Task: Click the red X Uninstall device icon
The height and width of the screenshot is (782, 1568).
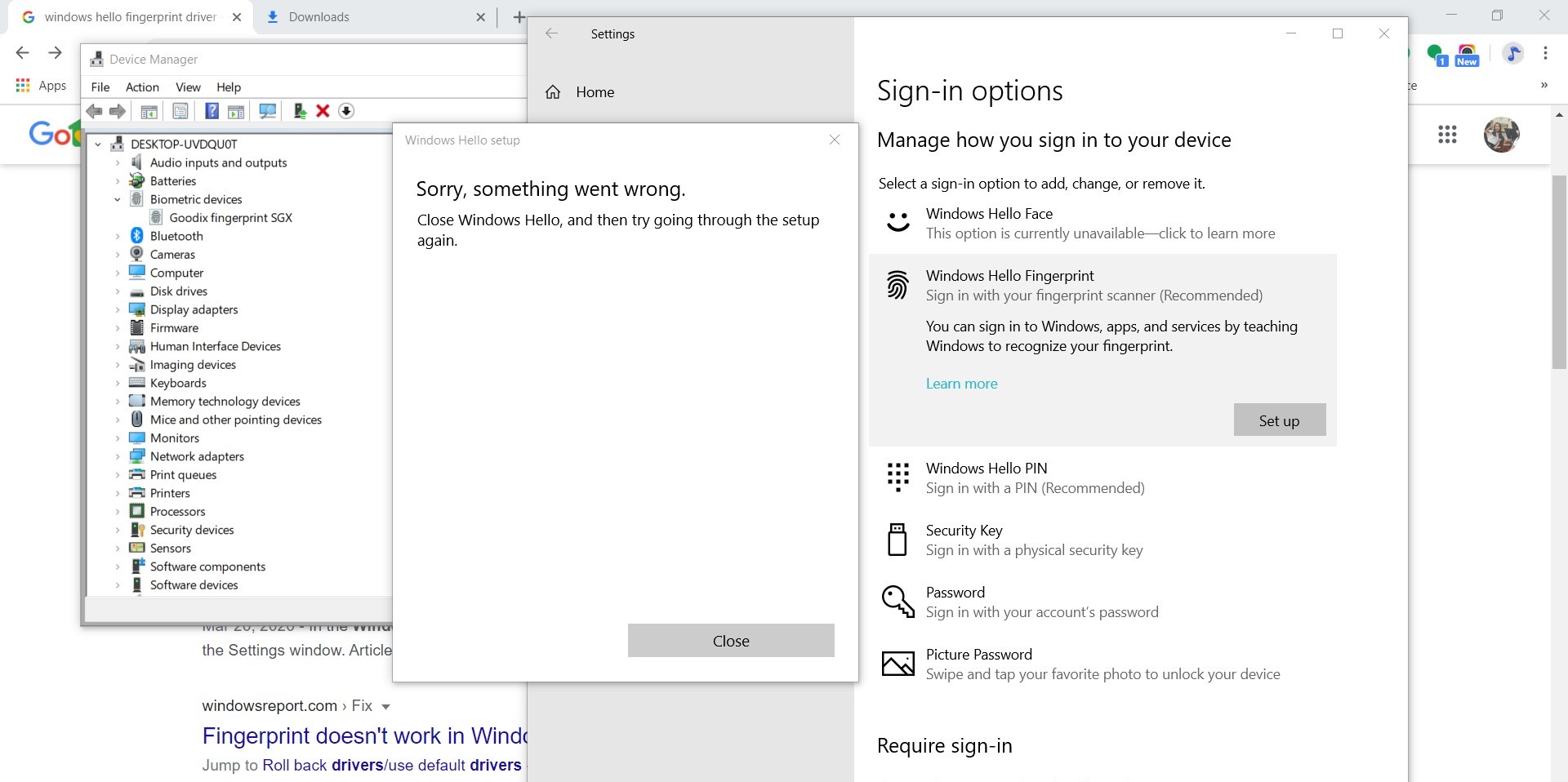Action: (x=323, y=111)
